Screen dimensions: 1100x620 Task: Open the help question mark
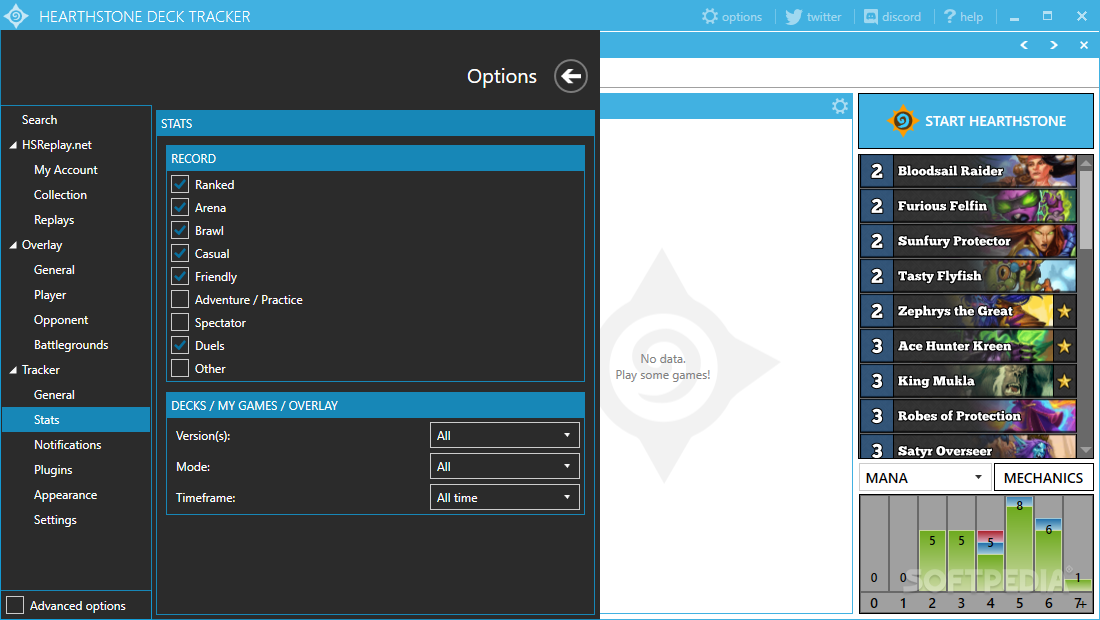[x=949, y=16]
